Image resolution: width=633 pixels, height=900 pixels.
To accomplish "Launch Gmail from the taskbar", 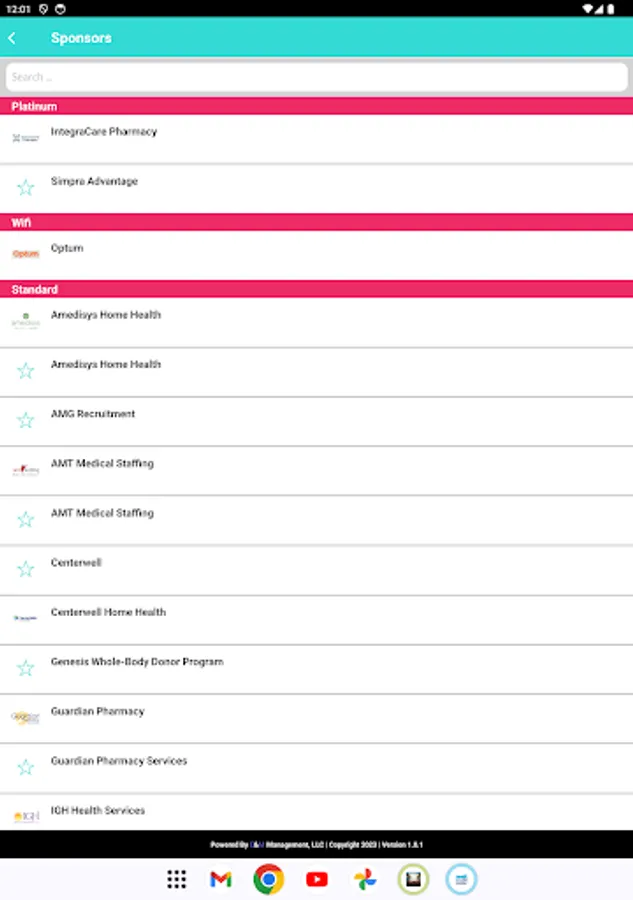I will point(221,879).
